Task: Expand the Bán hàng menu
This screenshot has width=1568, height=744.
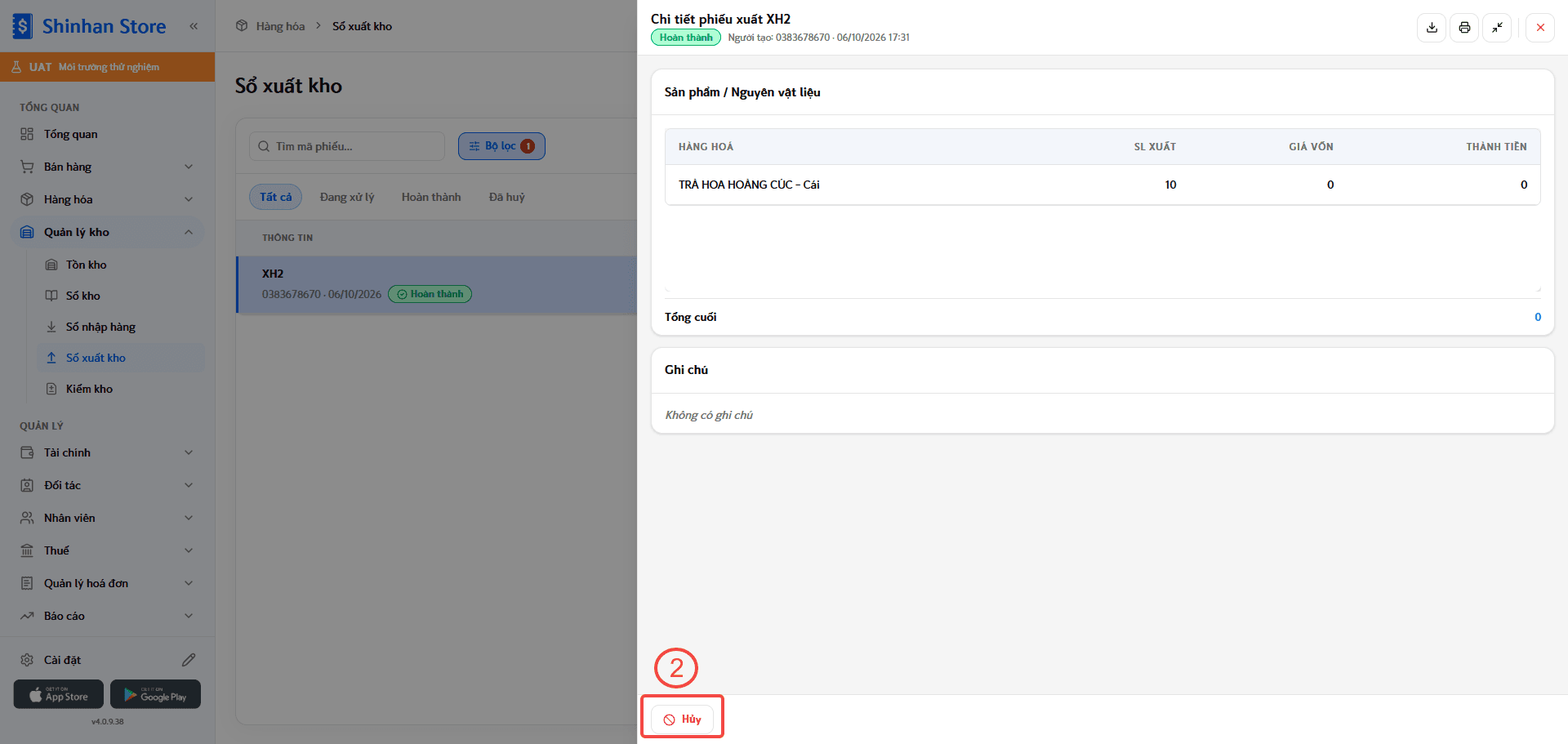Action: [108, 167]
